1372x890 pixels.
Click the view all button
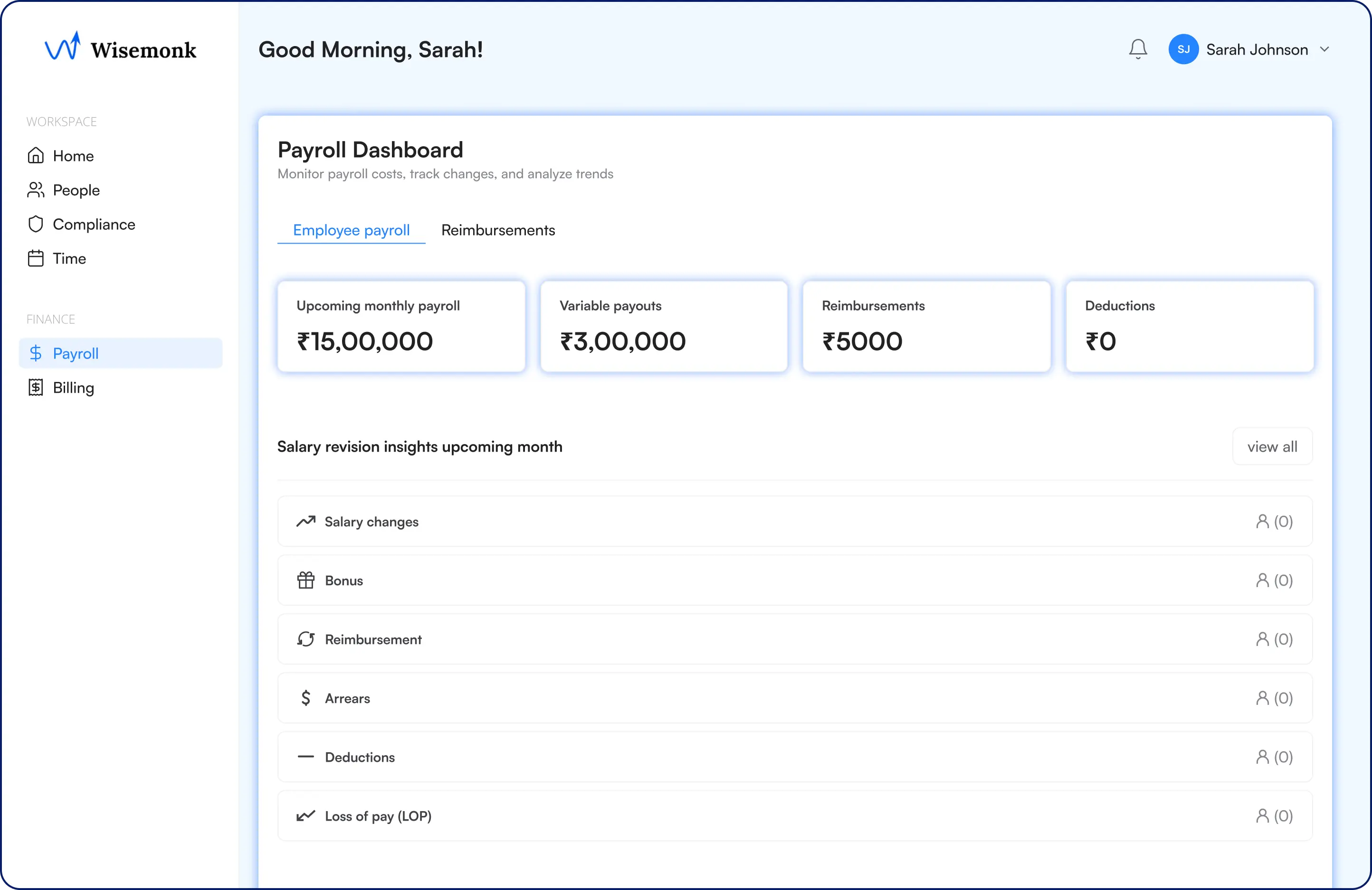[x=1272, y=447]
